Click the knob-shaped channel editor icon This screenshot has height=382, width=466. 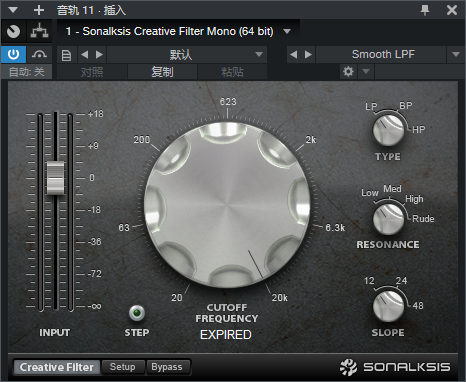click(13, 31)
